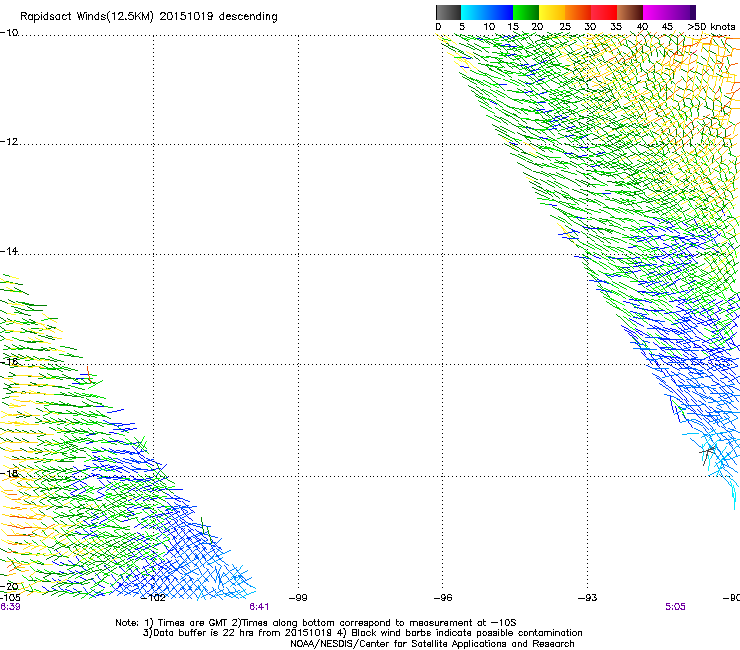The height and width of the screenshot is (650, 740).
Task: Click the '-102' longitude axis label
Action: tap(153, 598)
